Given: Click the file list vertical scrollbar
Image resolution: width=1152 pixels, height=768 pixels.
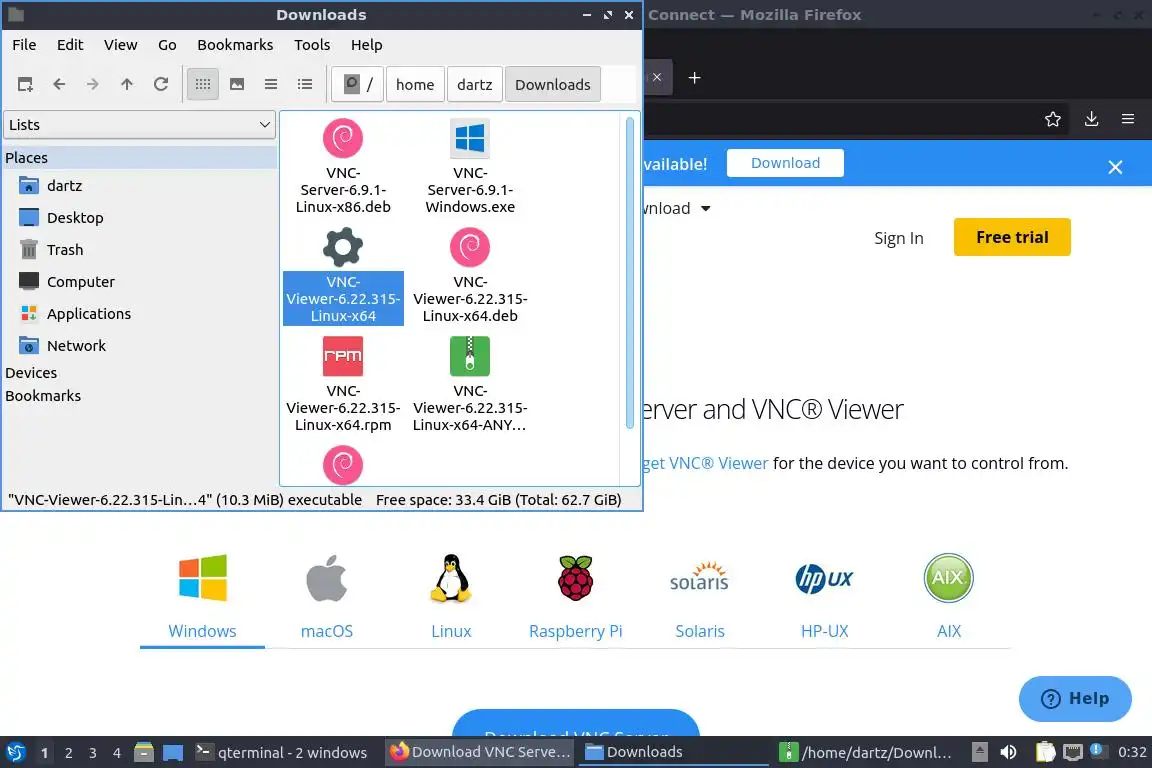Looking at the screenshot, I should [630, 273].
